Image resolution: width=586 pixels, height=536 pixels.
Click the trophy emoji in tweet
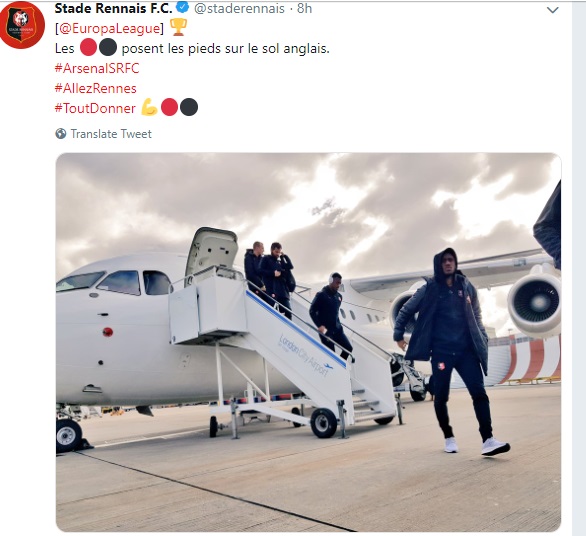tap(178, 28)
